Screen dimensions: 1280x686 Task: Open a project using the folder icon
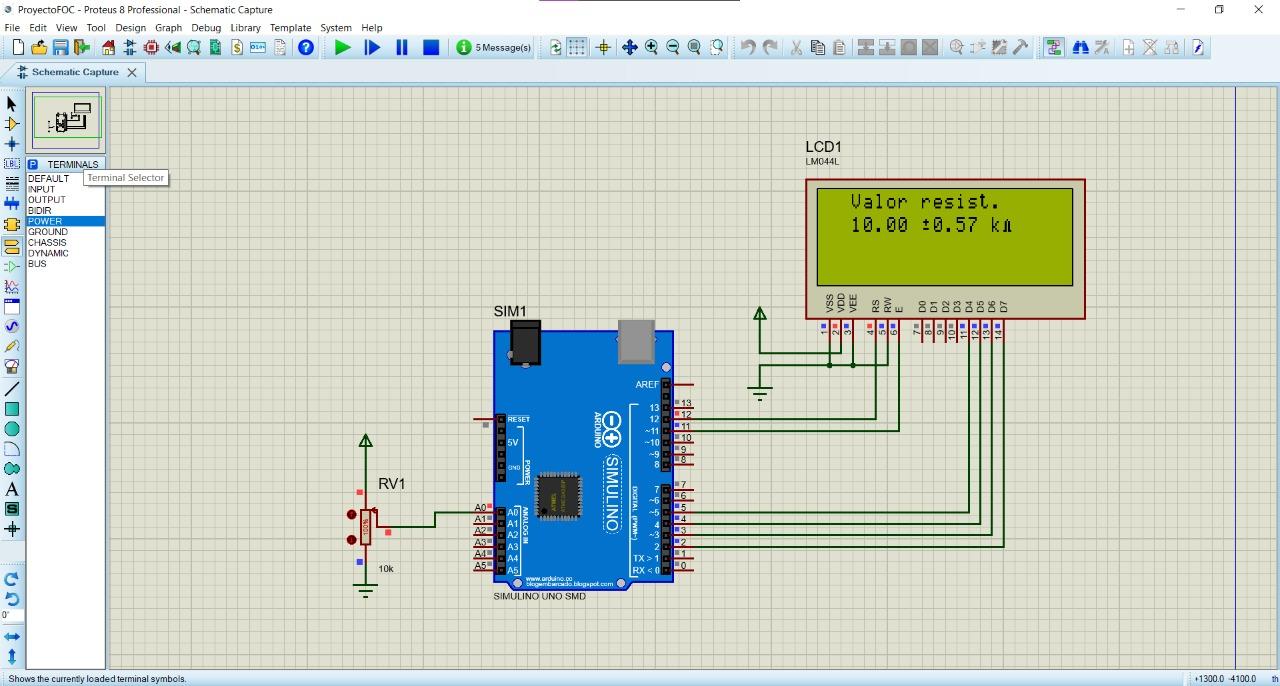click(39, 47)
